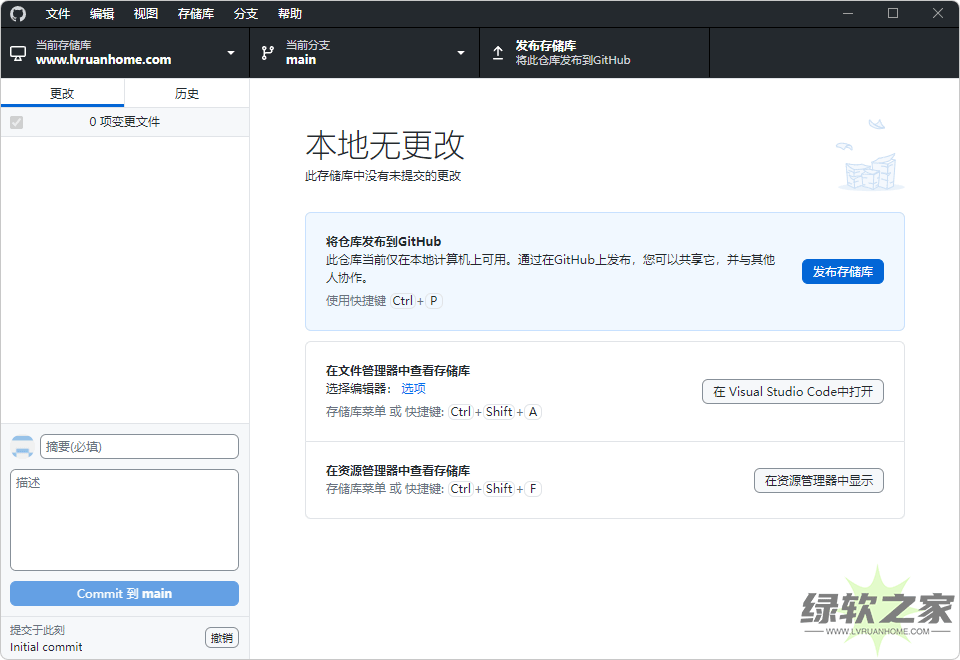The image size is (960, 660).
Task: Click the 撤销 undo commit button
Action: (x=222, y=638)
